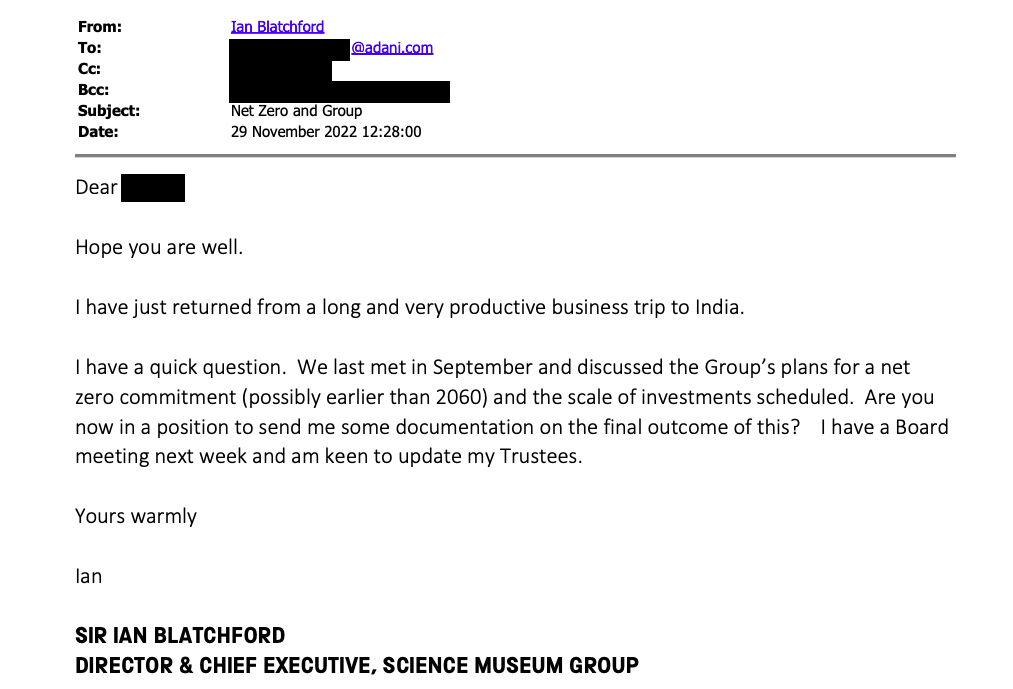Click the redacted name after "Dear"

click(x=153, y=188)
